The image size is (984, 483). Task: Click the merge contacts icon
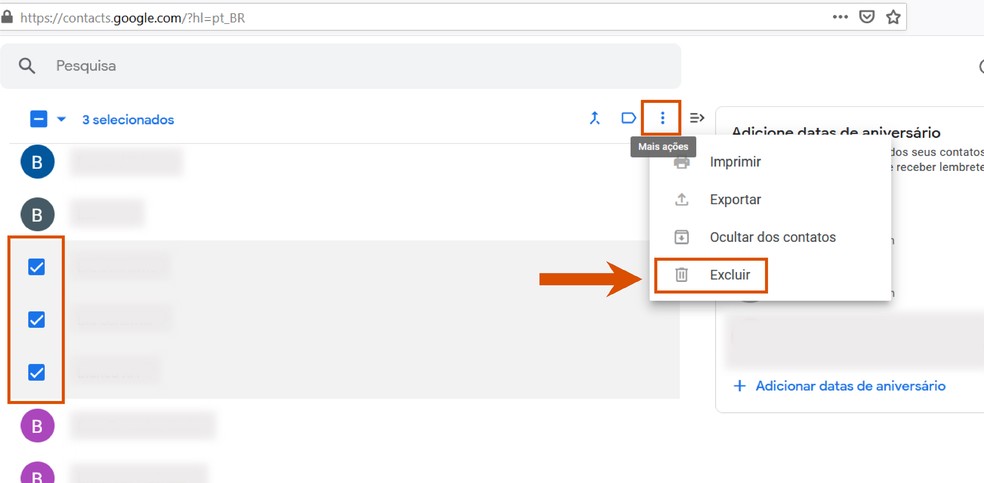pos(595,119)
